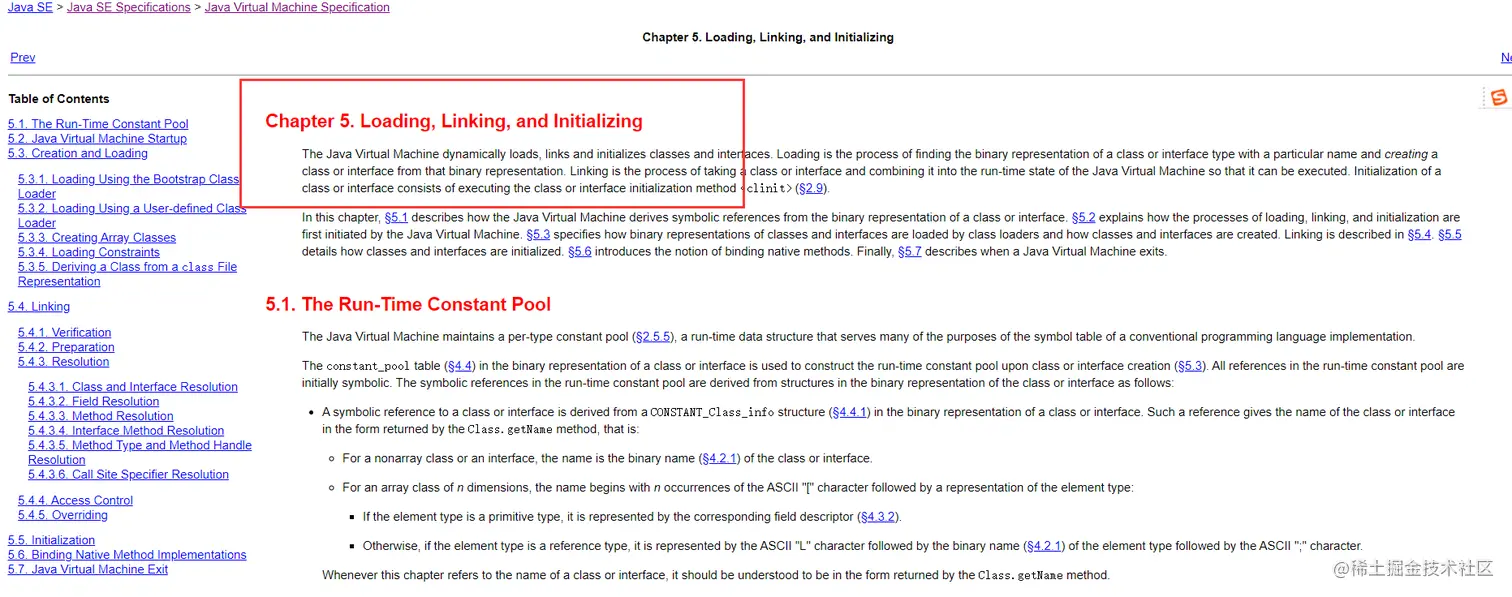Follow §5.3 link after 'class or interface creation'
Viewport: 1512px width, 597px height.
point(1190,366)
